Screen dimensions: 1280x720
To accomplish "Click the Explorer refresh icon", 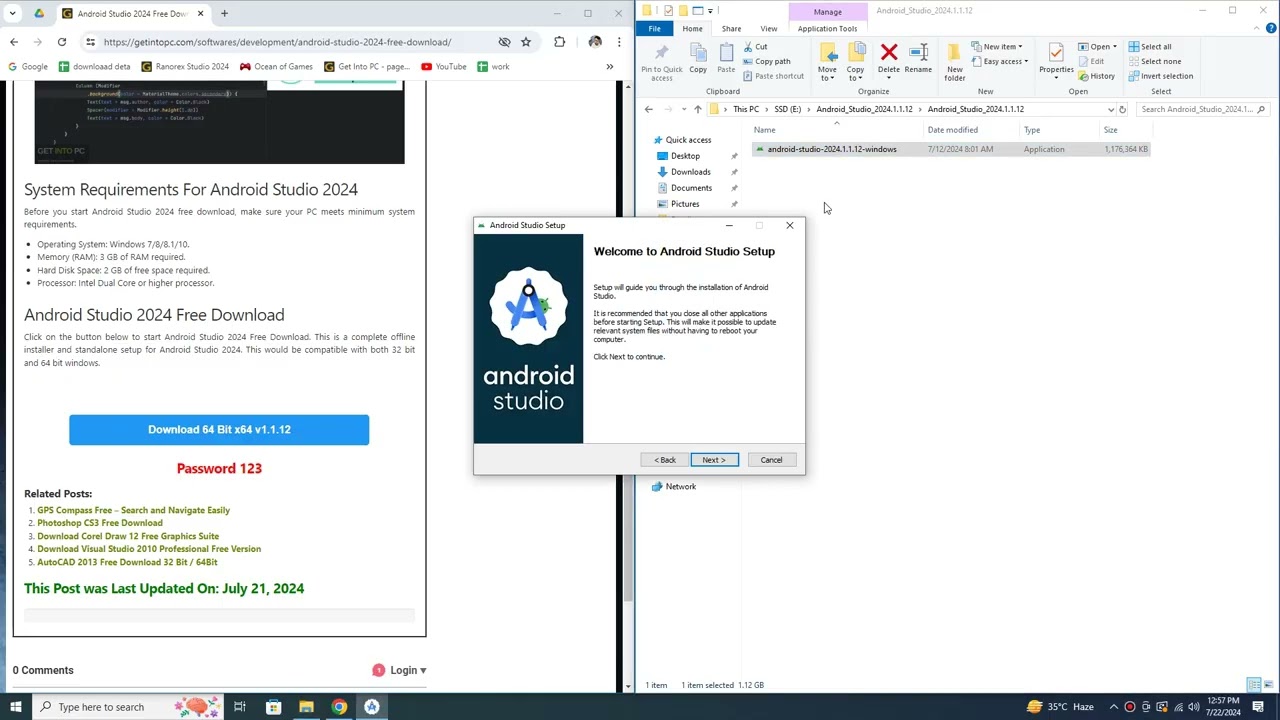I will pyautogui.click(x=1122, y=109).
